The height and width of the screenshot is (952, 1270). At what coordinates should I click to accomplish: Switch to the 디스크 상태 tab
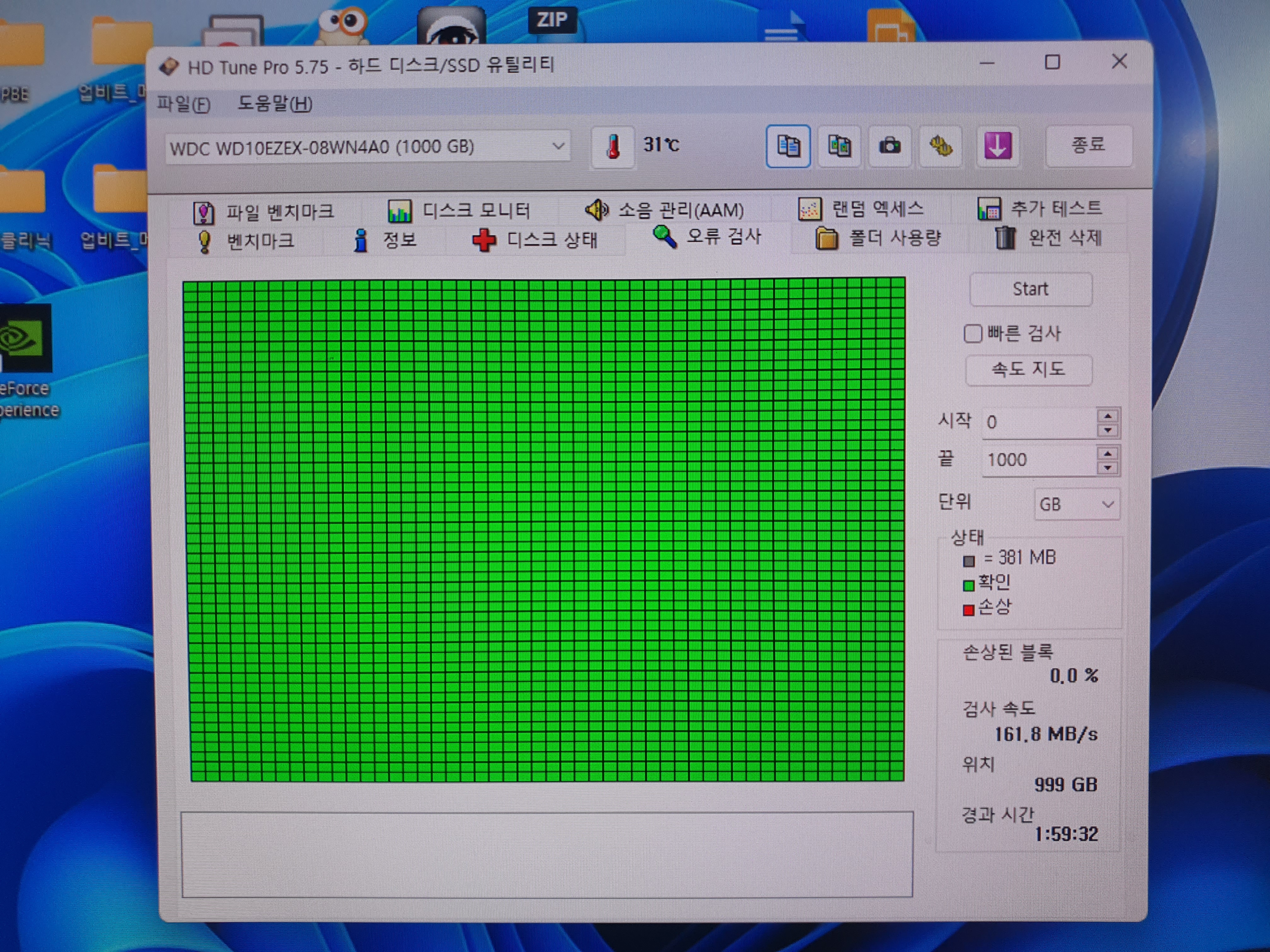point(535,239)
